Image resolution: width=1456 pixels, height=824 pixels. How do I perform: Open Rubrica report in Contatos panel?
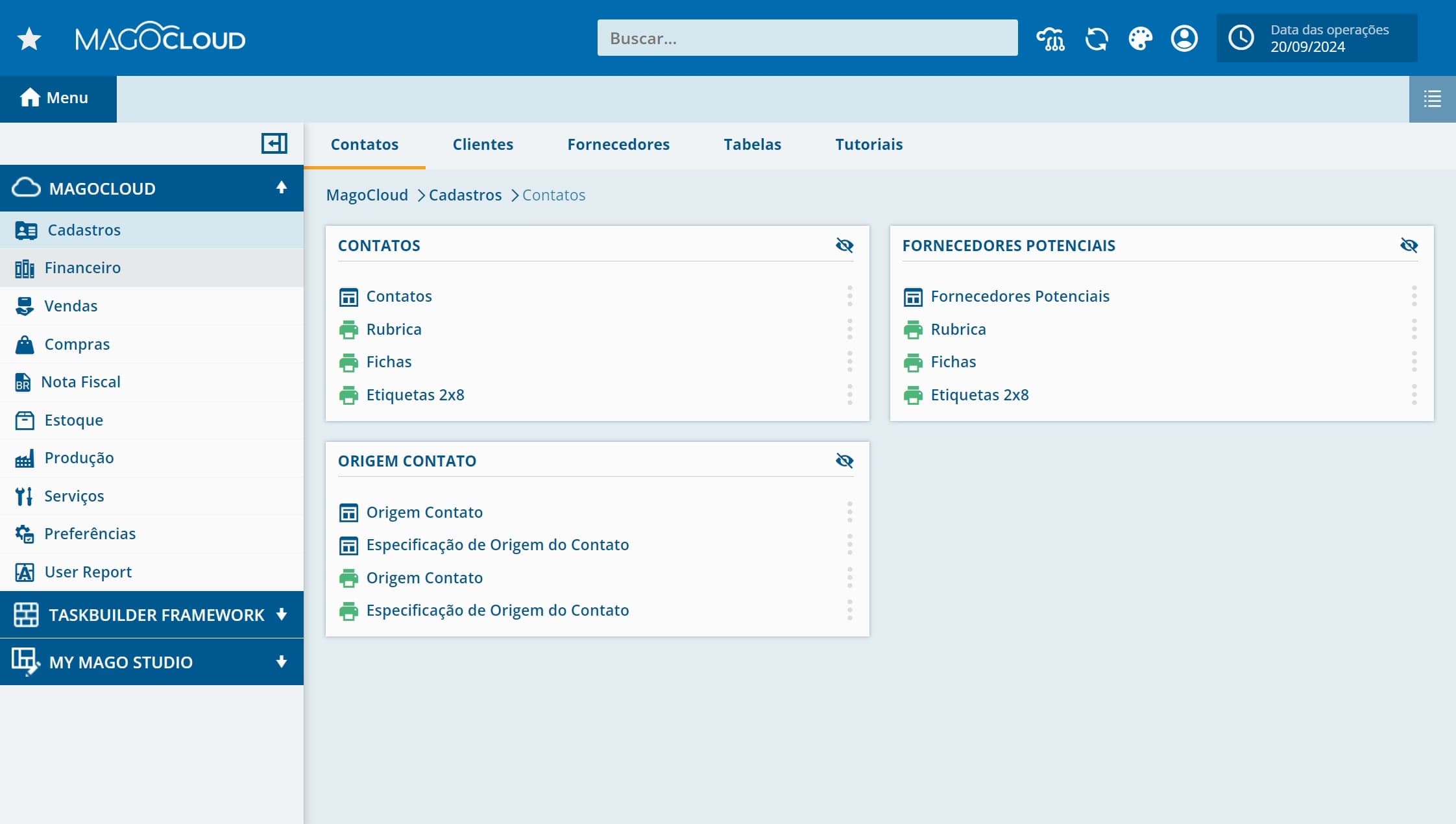[x=394, y=330]
